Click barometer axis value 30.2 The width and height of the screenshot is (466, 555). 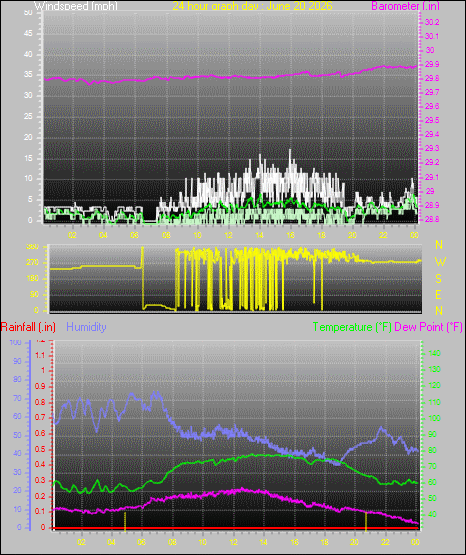coord(432,22)
